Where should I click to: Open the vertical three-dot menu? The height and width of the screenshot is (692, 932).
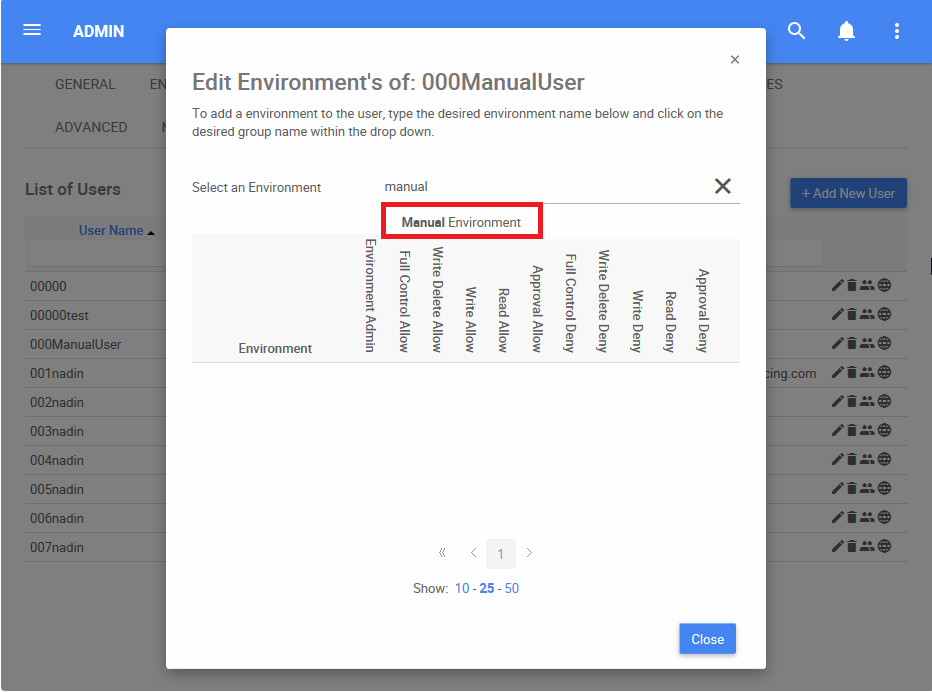pos(897,31)
